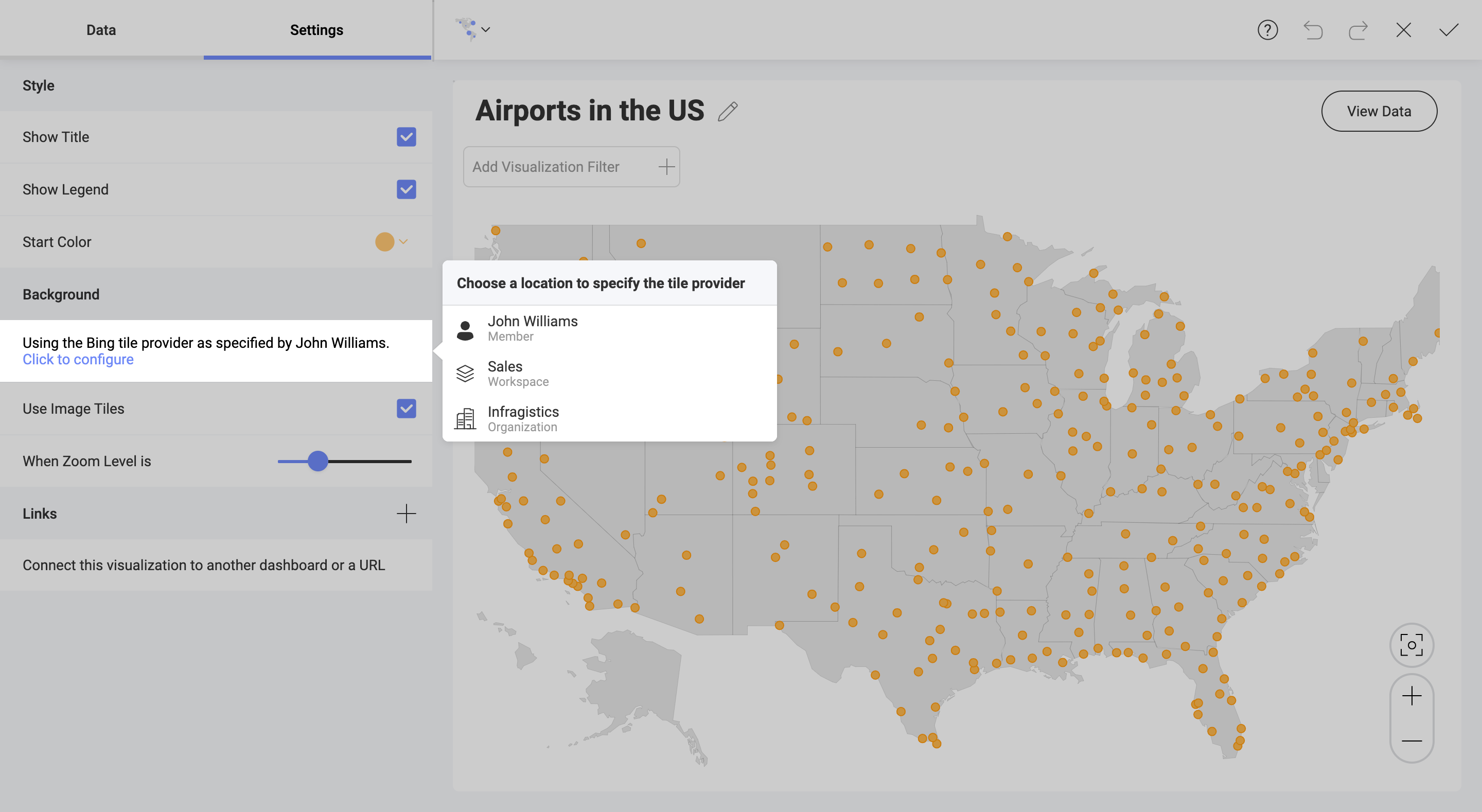Toggle the Show Legend checkbox

click(x=406, y=189)
